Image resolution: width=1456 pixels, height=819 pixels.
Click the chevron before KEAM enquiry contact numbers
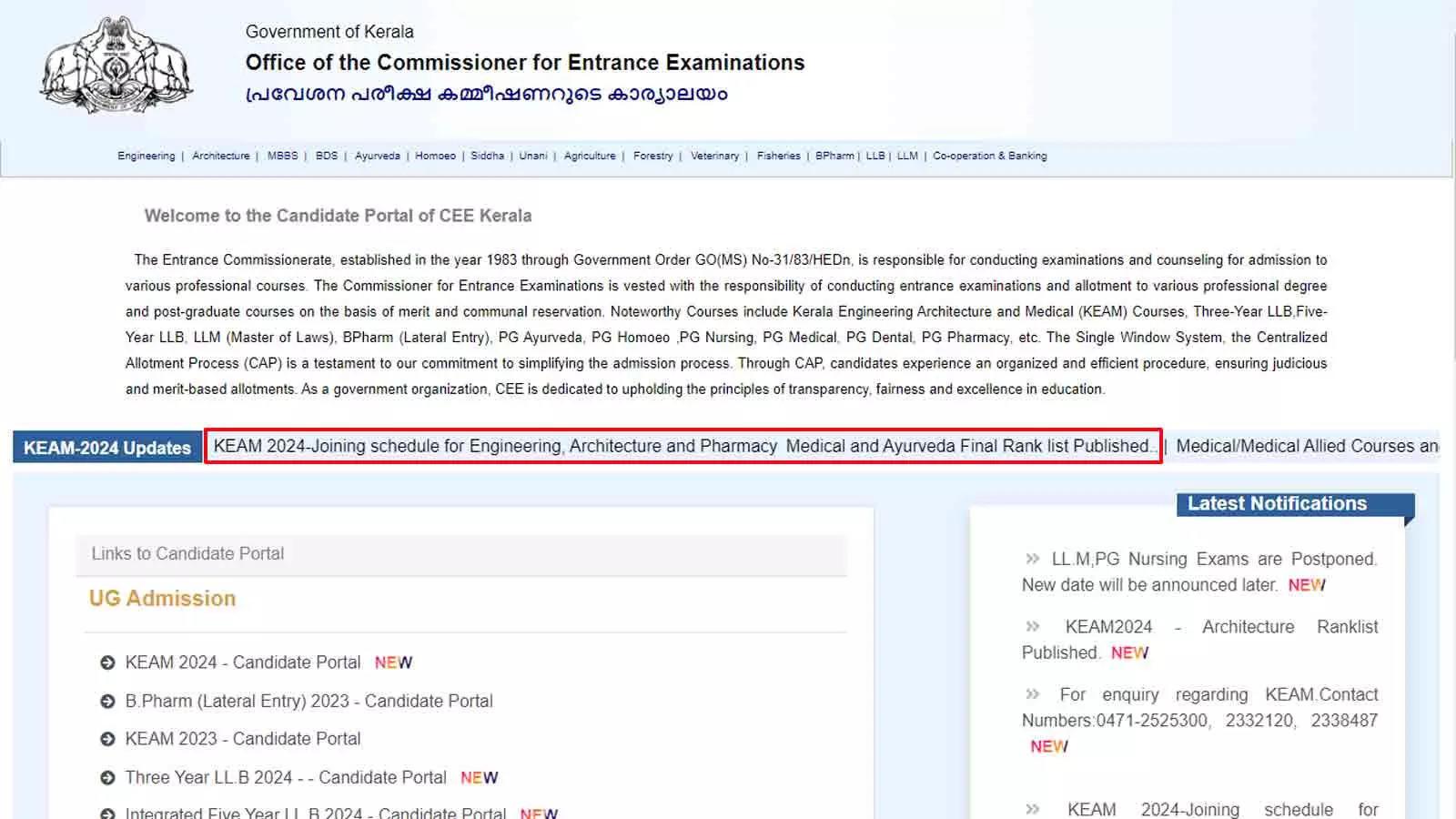click(x=1032, y=694)
